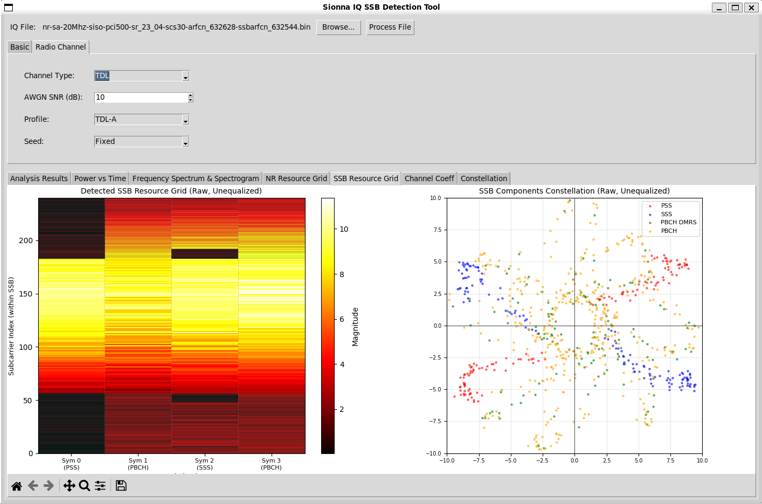
Task: Go to Frequency Spectrum & Spectrogram tab
Action: click(x=195, y=179)
